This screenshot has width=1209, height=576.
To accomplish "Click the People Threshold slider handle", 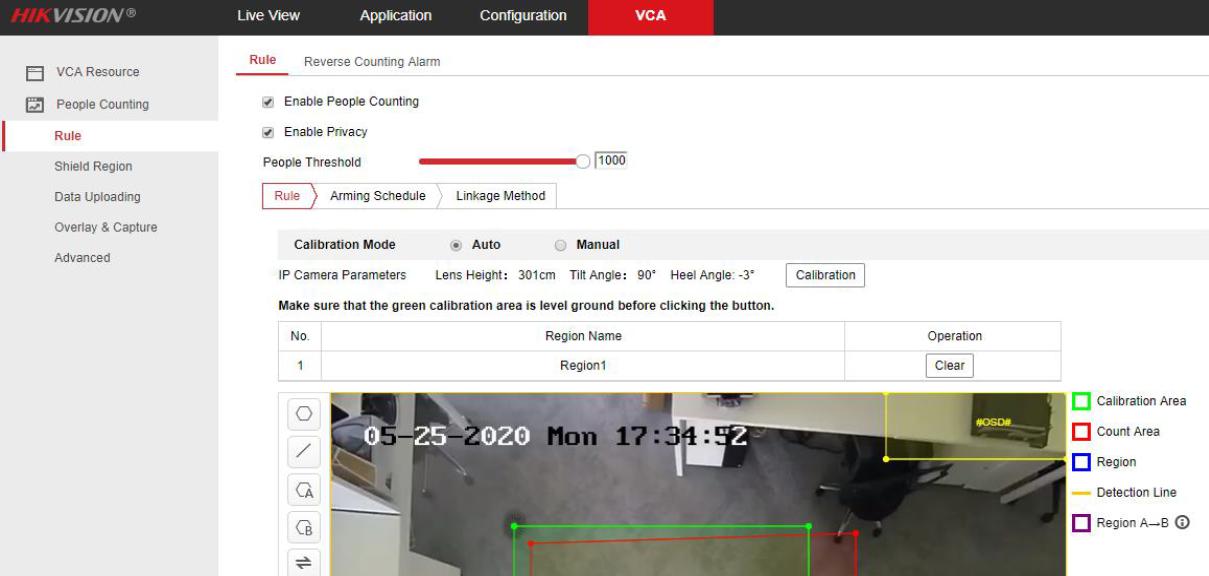I will pyautogui.click(x=584, y=162).
